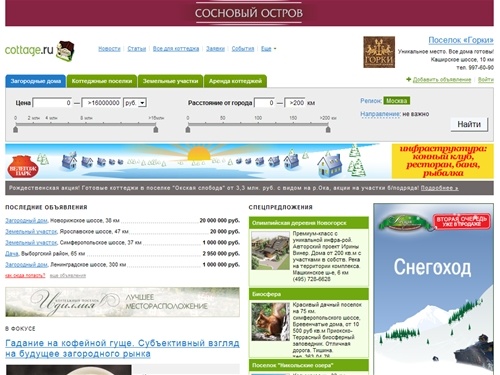Select the Загородные дома tab
The width and height of the screenshot is (500, 375).
coord(36,81)
